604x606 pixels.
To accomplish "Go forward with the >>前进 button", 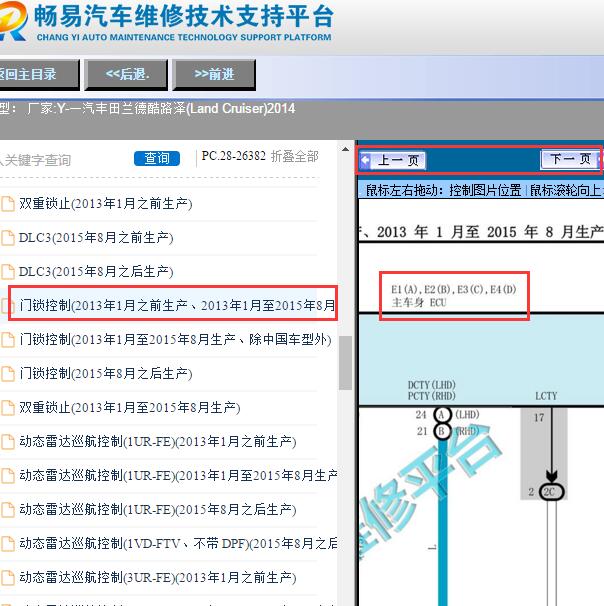I will pos(214,75).
